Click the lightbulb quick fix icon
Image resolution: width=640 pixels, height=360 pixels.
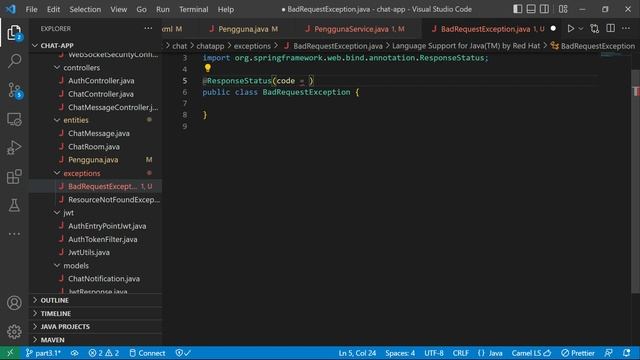pyautogui.click(x=208, y=68)
